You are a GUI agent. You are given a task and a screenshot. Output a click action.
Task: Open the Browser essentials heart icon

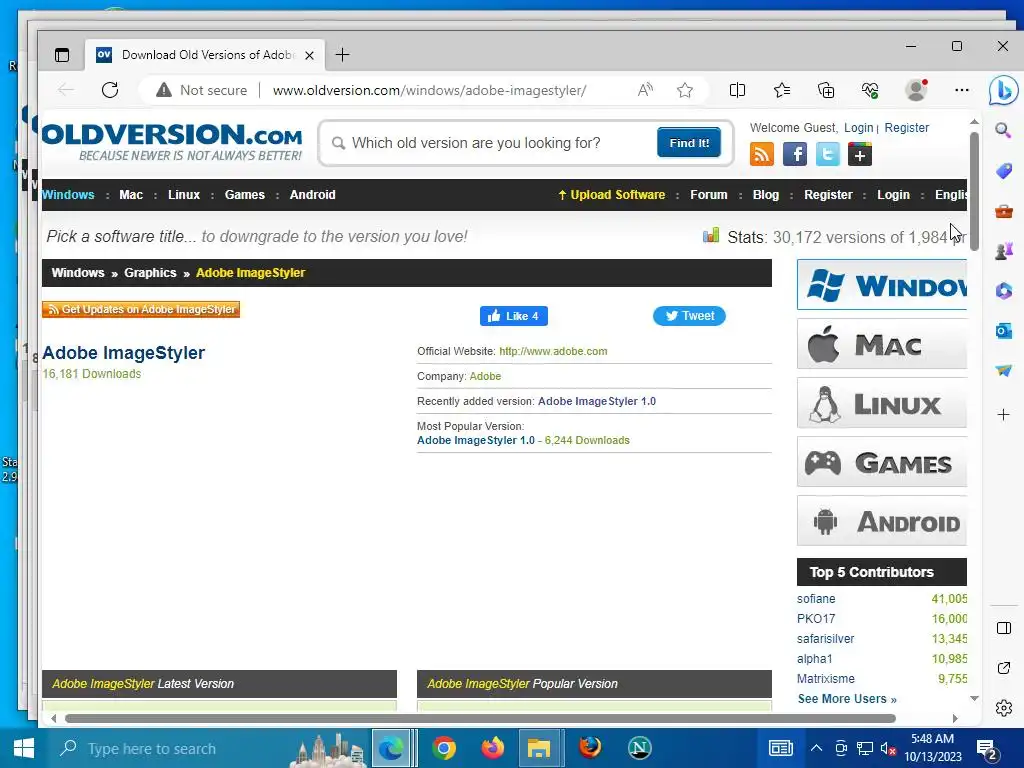(871, 90)
